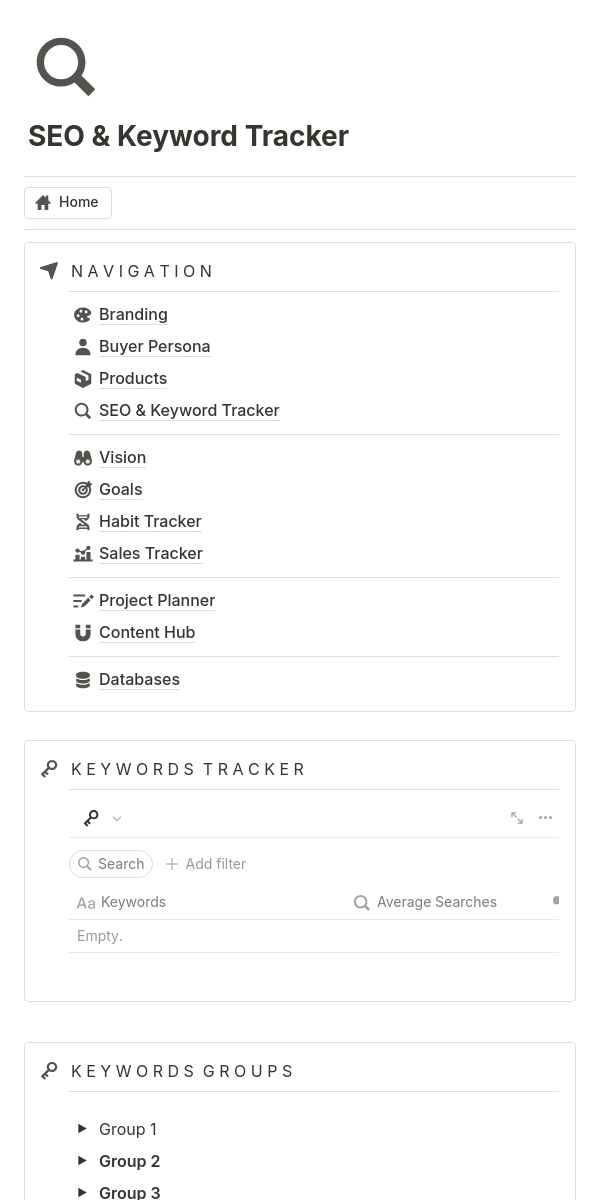The image size is (600, 1200).
Task: Toggle the expand view arrows on the table
Action: pyautogui.click(x=517, y=817)
